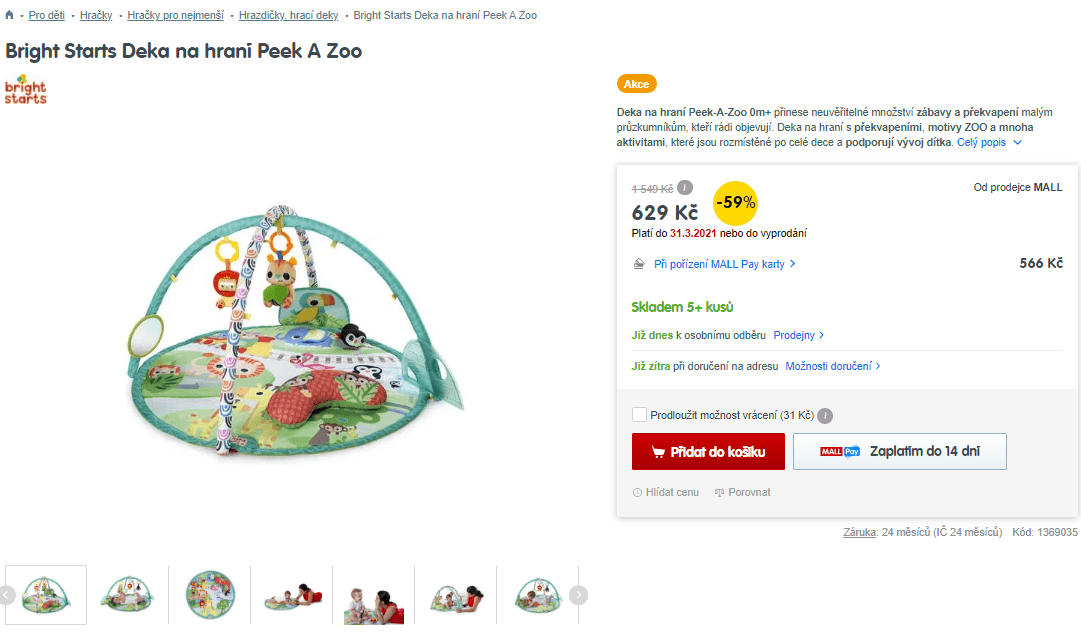Open the info icon beside extended return option
This screenshot has height=639, width=1081.
coord(825,416)
